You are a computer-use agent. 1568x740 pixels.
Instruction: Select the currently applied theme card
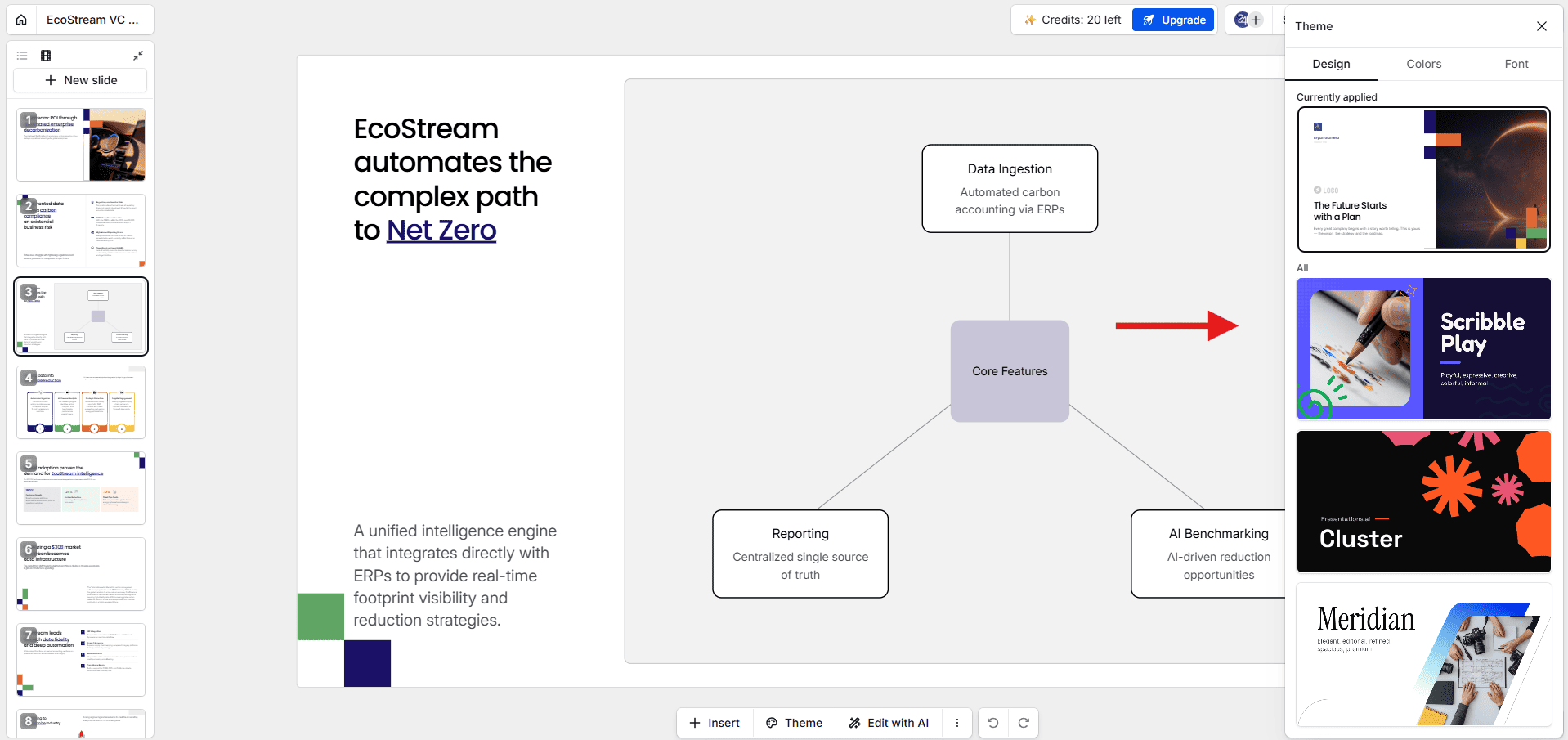click(1423, 179)
